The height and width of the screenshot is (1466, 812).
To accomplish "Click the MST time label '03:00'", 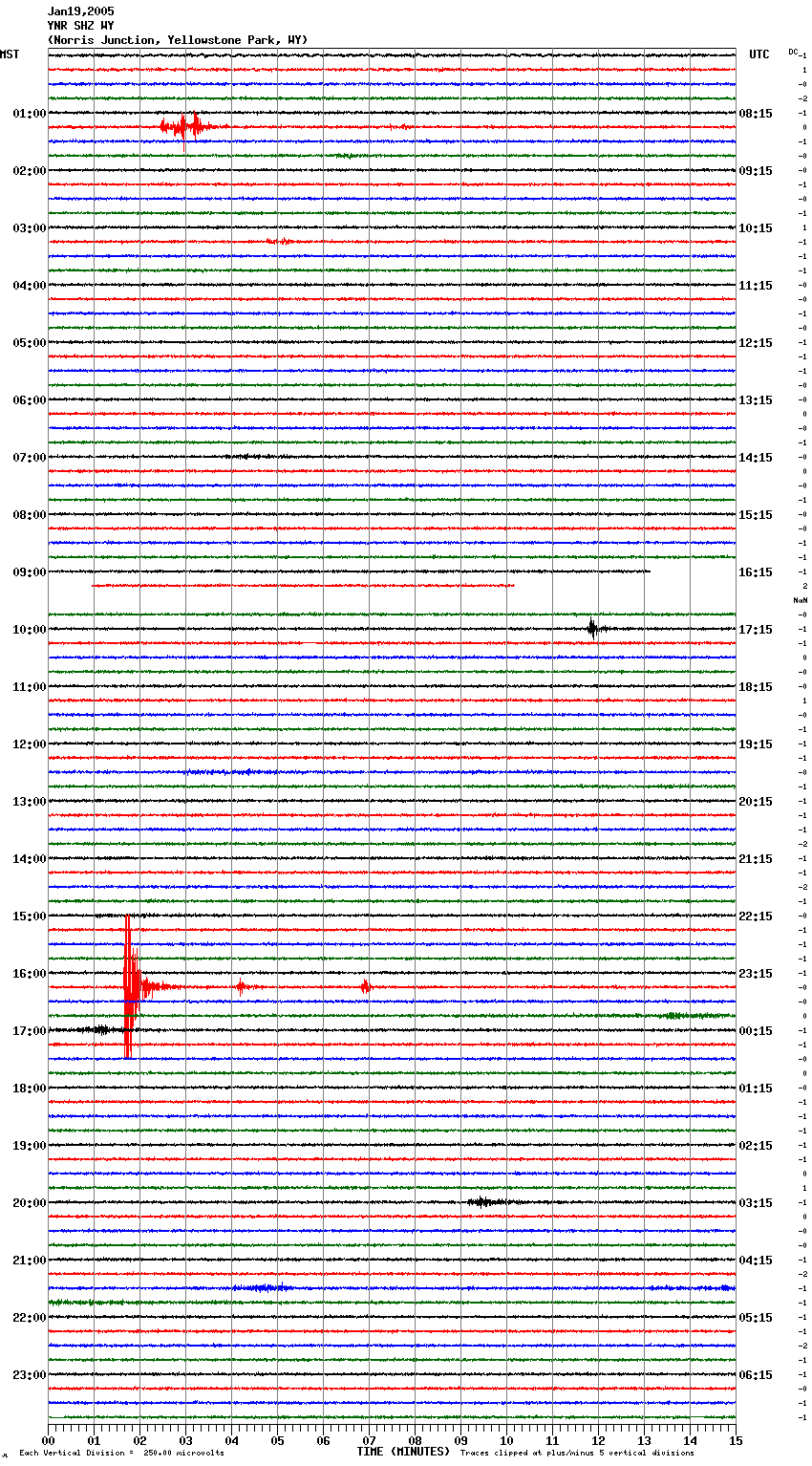I will (30, 228).
